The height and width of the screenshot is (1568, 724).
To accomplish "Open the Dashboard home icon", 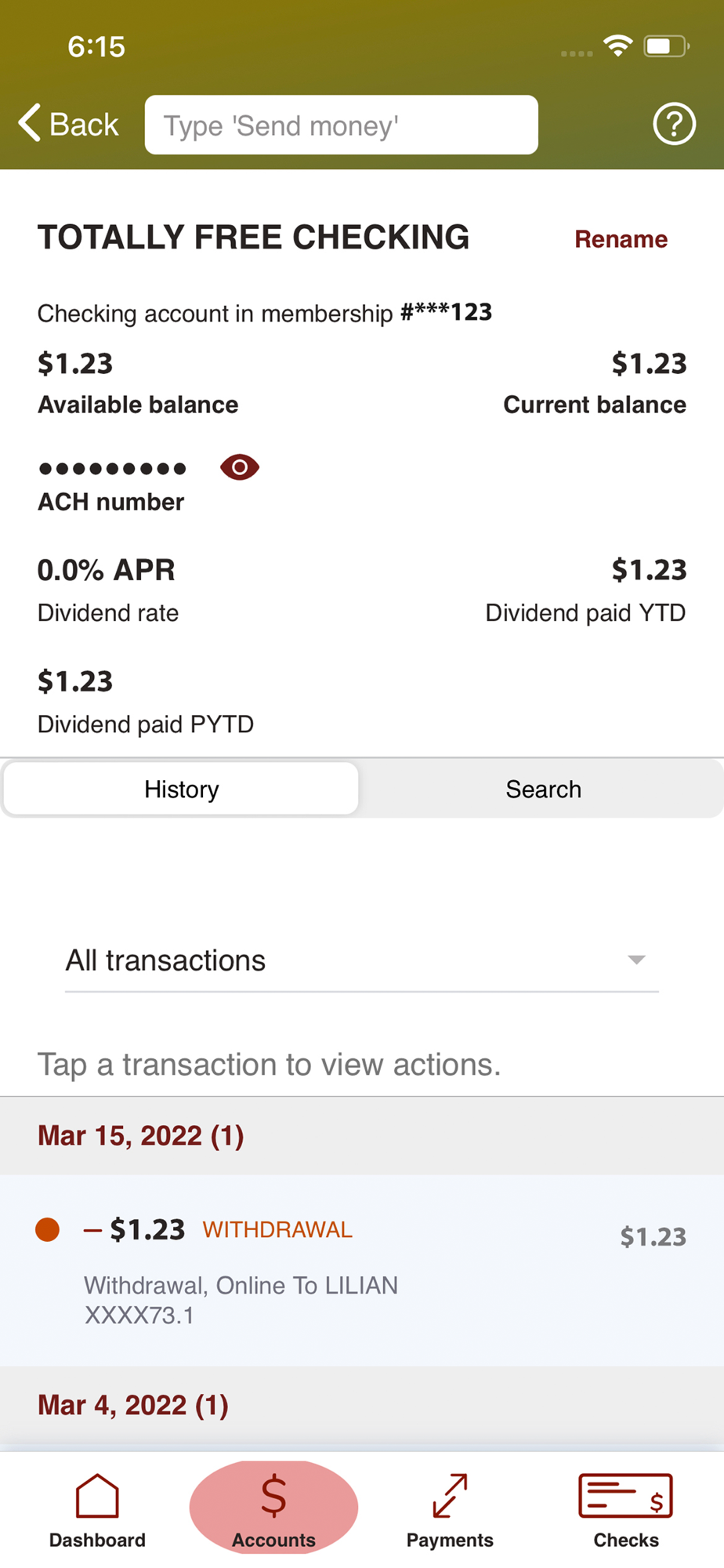I will (x=97, y=1496).
